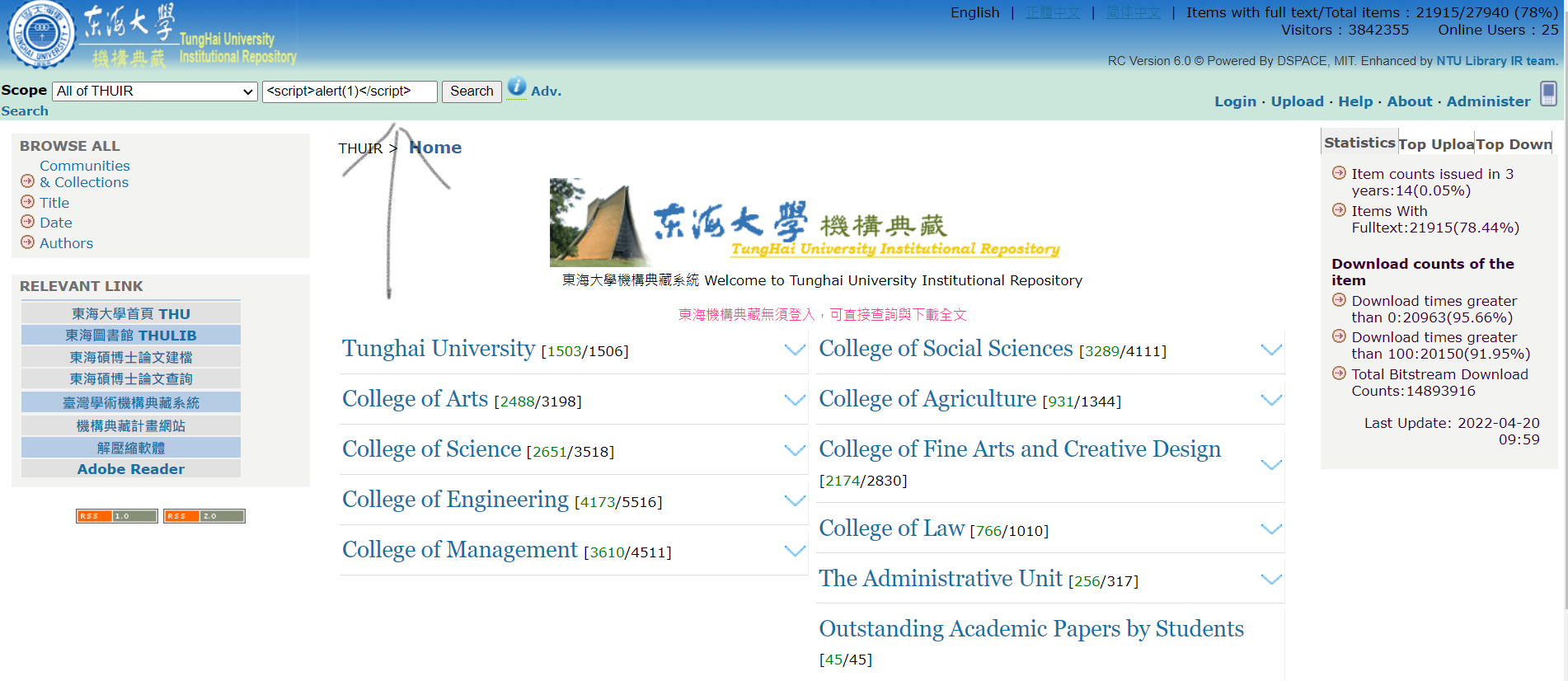The width and height of the screenshot is (1568, 681).
Task: Open the Help menu link
Action: pyautogui.click(x=1355, y=101)
